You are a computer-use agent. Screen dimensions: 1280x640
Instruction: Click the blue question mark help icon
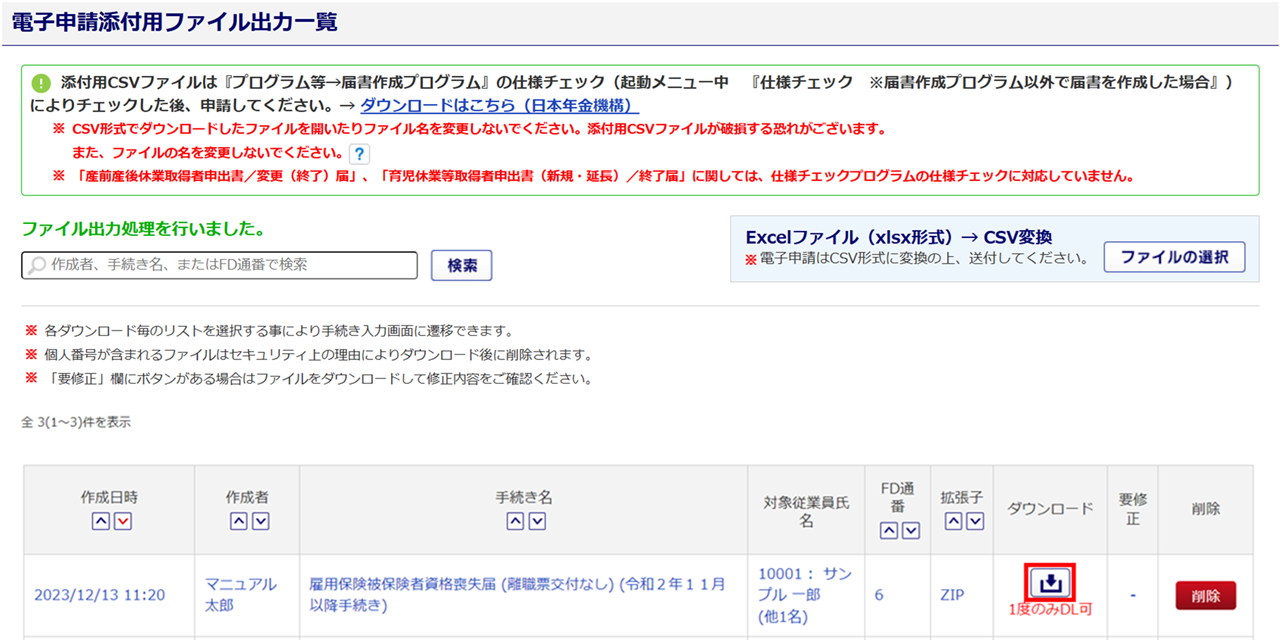pos(359,153)
